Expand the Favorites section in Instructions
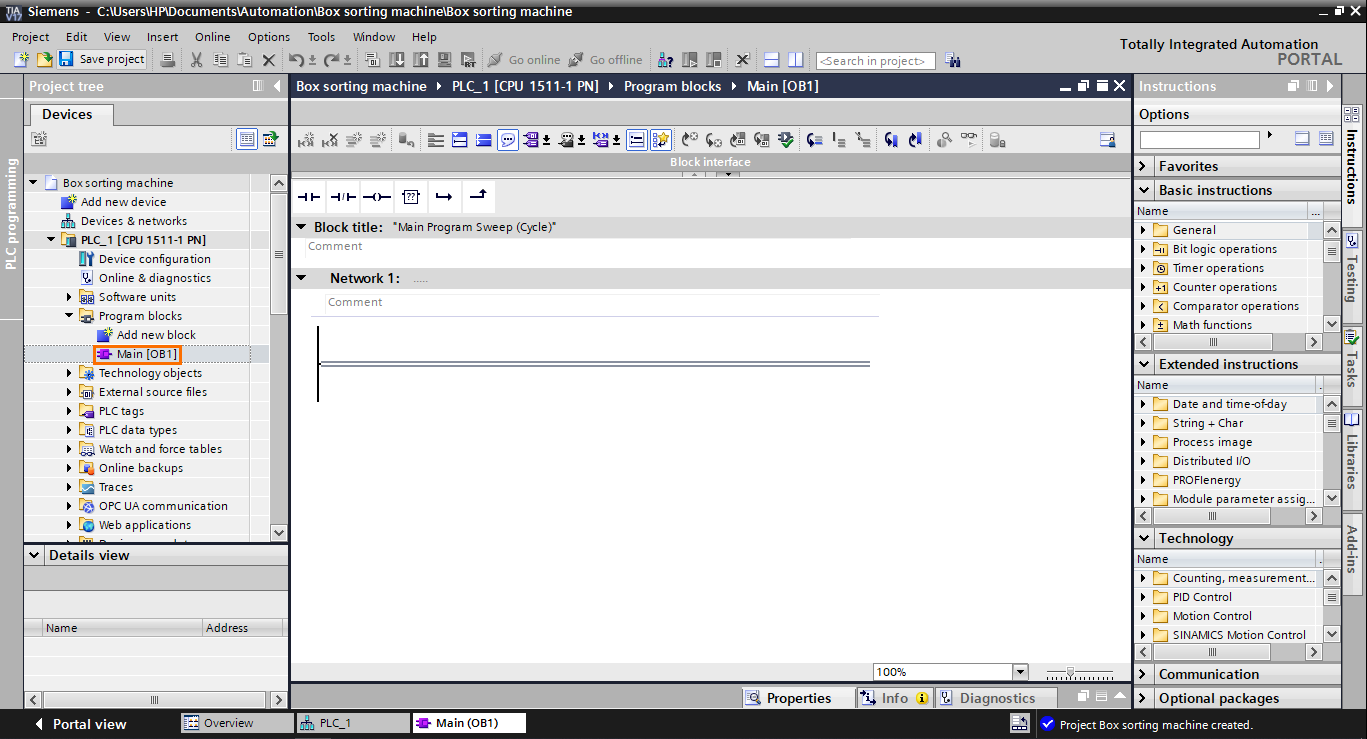 point(1145,166)
